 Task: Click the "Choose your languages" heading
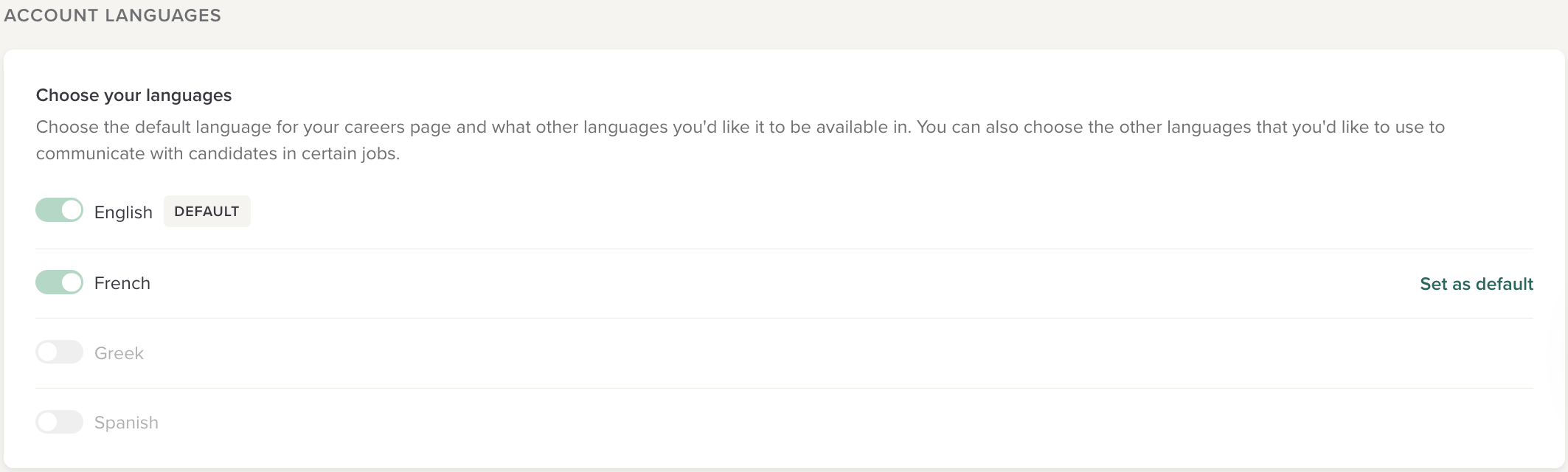(x=133, y=95)
